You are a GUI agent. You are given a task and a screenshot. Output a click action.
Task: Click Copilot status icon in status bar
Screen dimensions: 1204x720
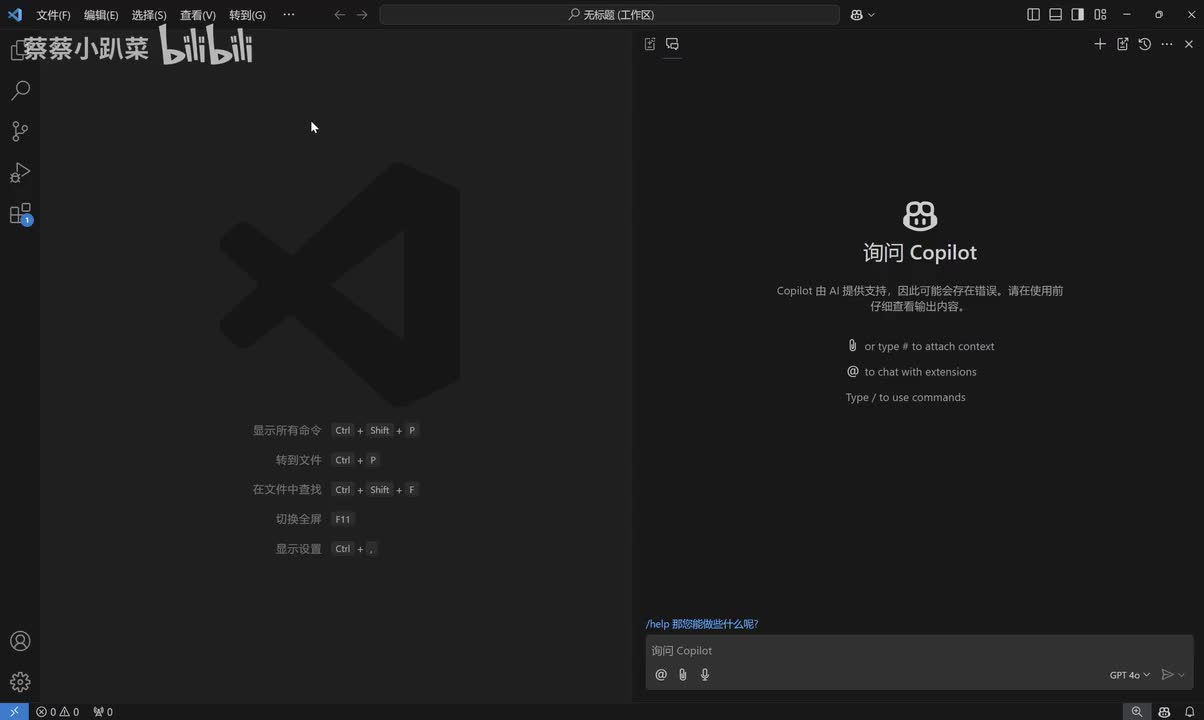pos(1164,712)
